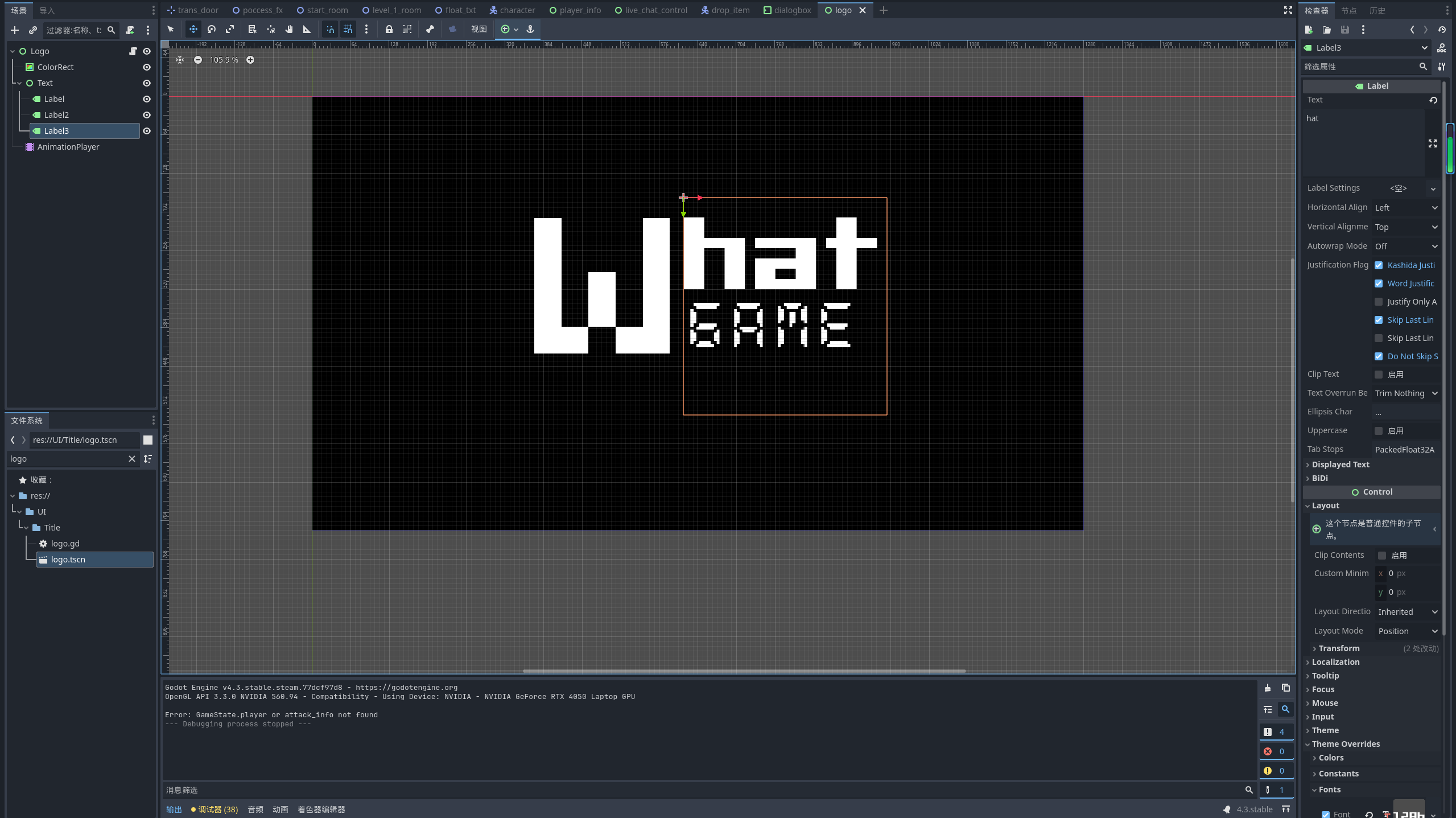
Task: Select the AnimationPlayer node
Action: [68, 147]
